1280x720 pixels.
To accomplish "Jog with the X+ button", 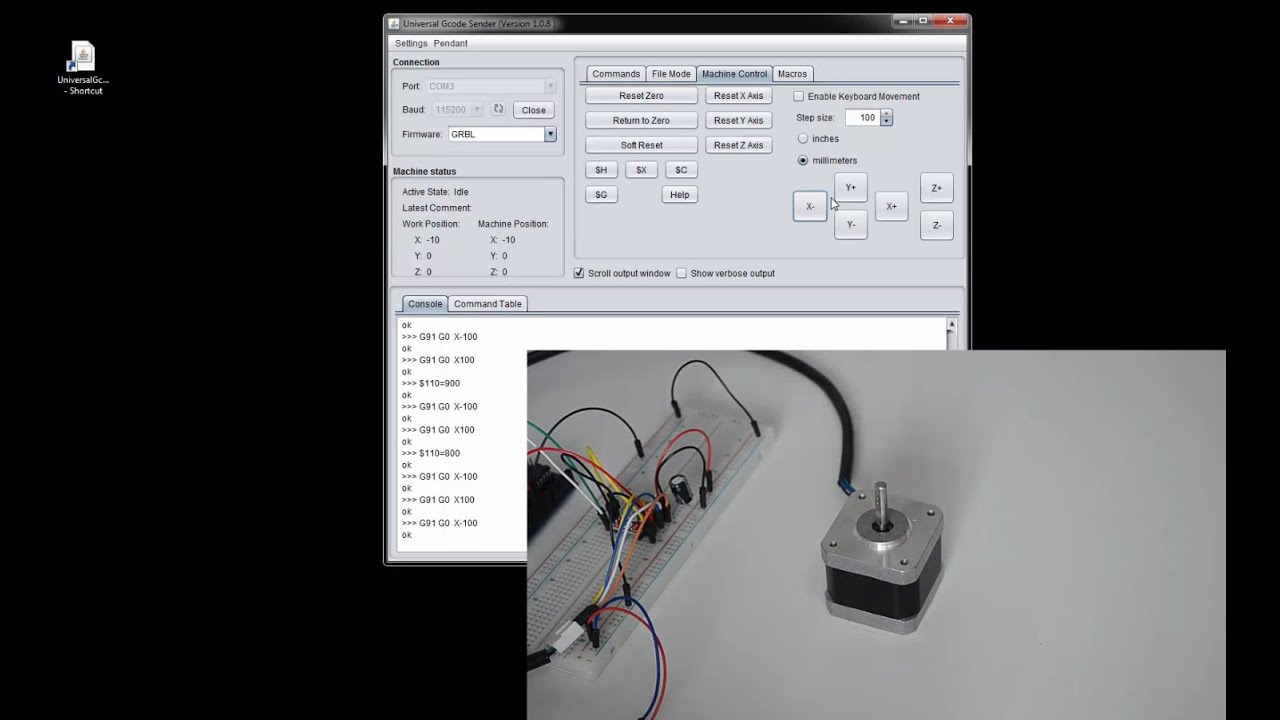I will [x=891, y=206].
